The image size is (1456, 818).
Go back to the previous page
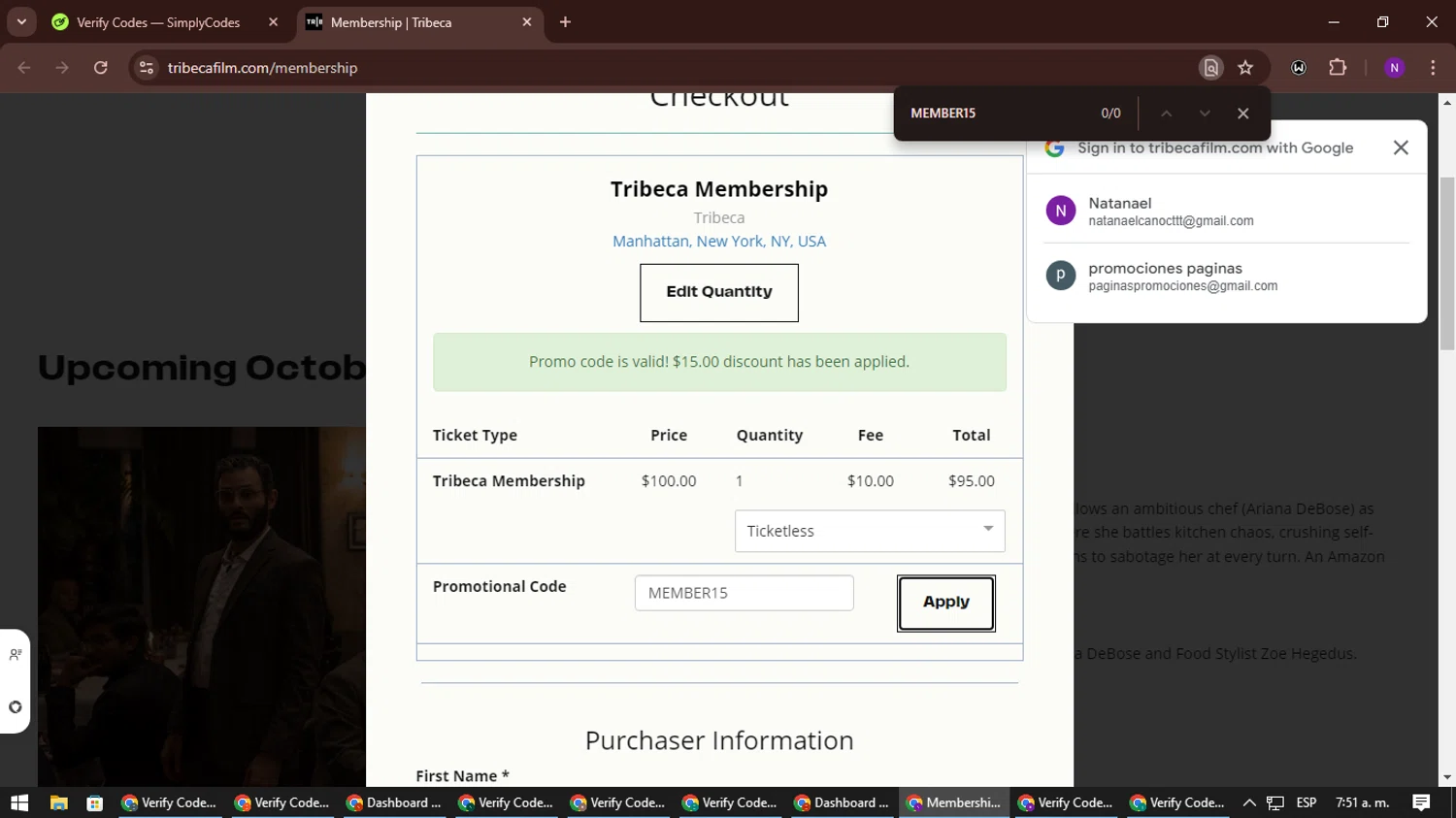tap(24, 68)
